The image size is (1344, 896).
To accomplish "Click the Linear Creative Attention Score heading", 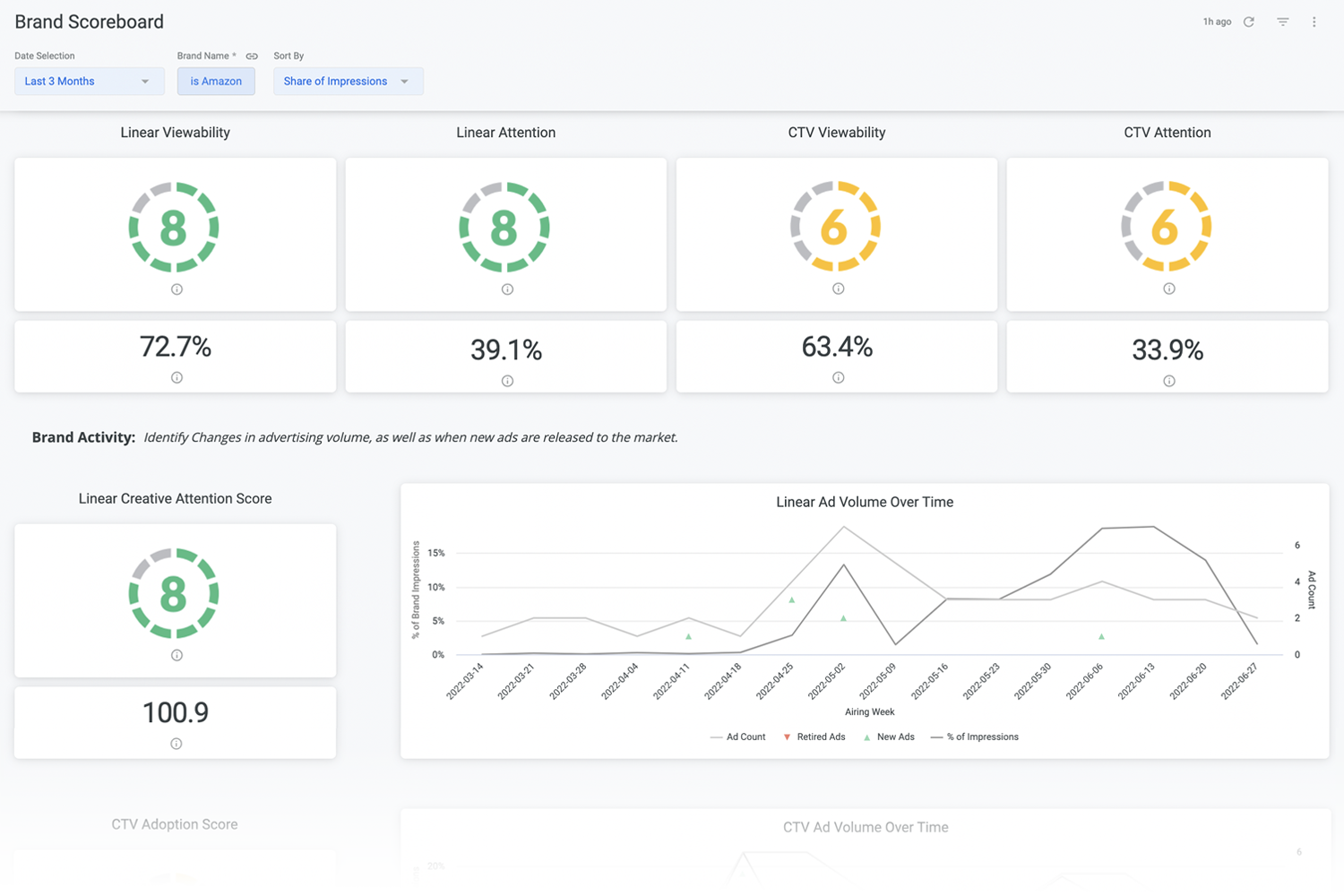I will click(x=175, y=498).
